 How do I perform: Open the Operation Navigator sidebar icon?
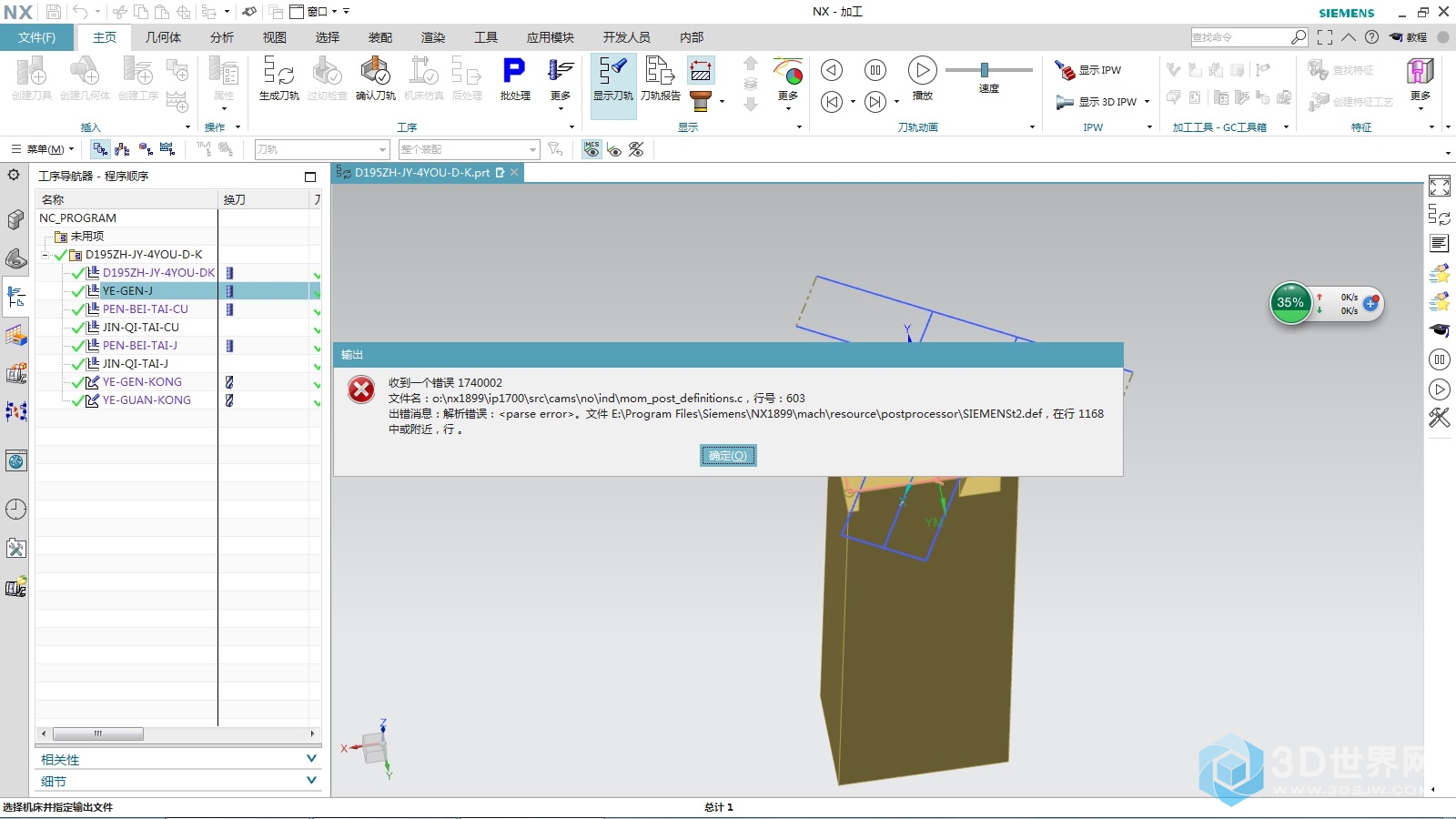click(x=15, y=296)
